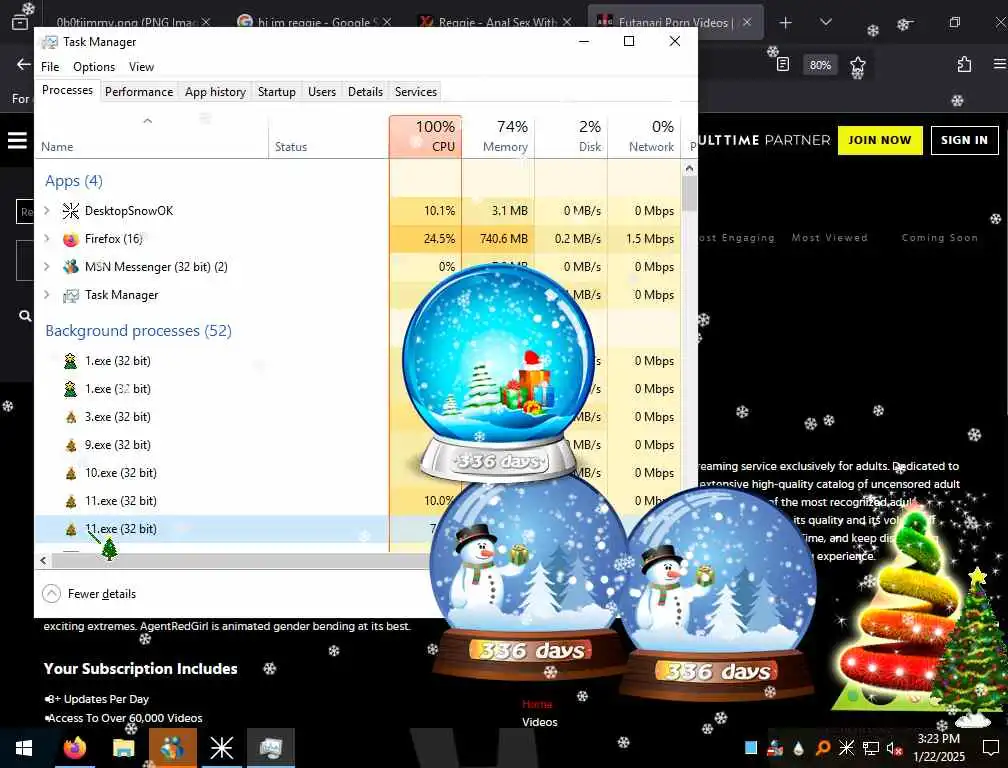Click the process list scroll-up arrow
This screenshot has width=1008, height=768.
[689, 168]
